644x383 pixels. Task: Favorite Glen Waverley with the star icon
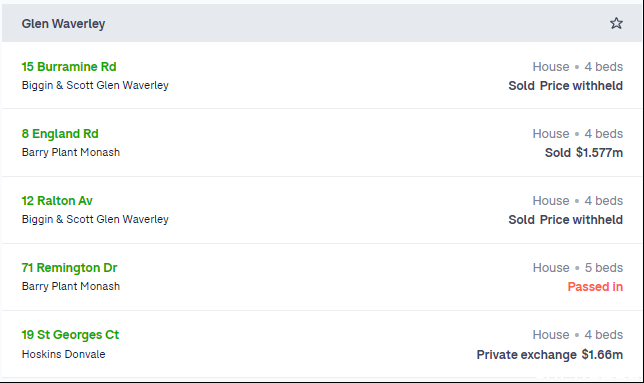pyautogui.click(x=616, y=23)
